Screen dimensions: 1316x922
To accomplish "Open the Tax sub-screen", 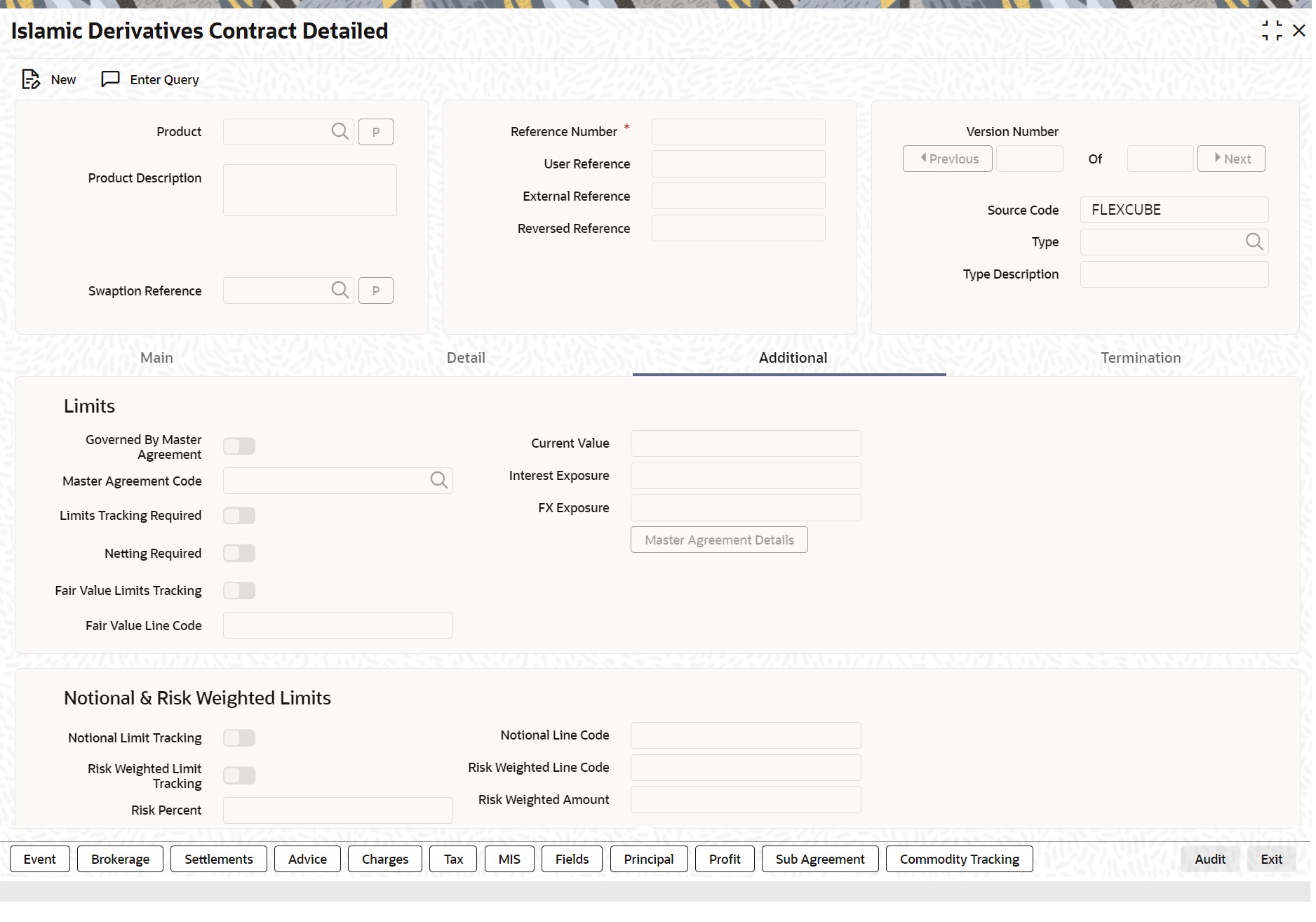I will [453, 859].
